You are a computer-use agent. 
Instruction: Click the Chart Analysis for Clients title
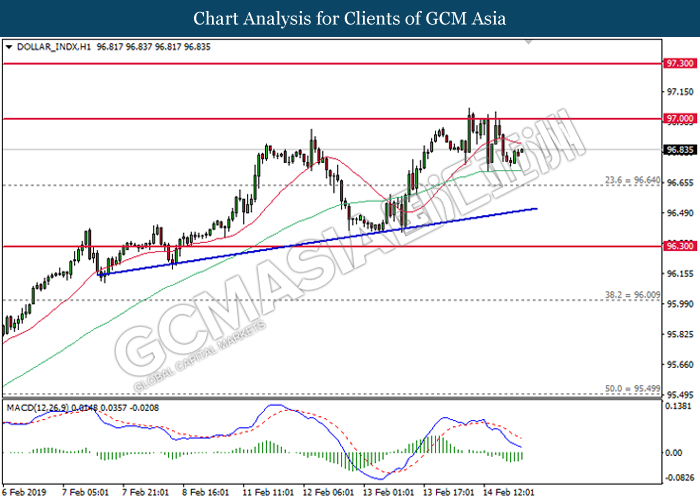click(x=350, y=18)
